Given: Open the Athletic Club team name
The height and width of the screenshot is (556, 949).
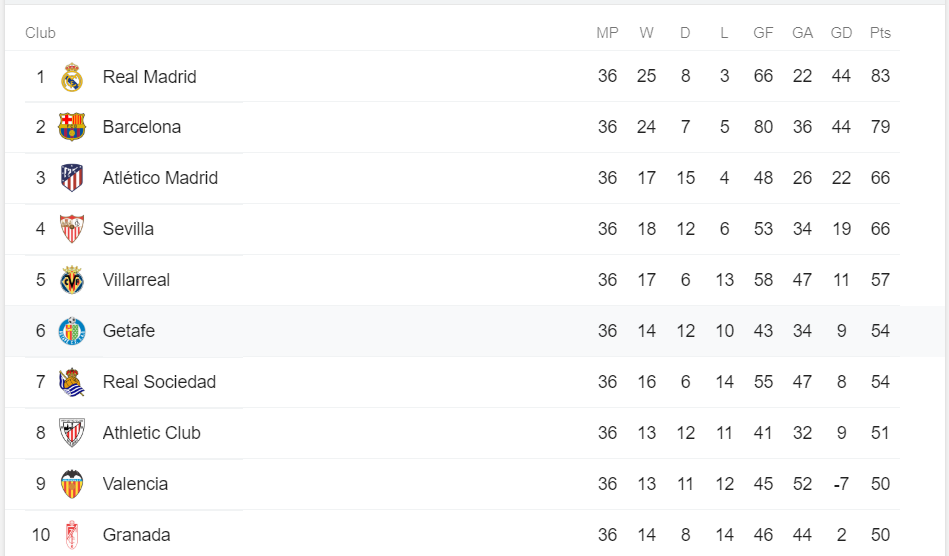Looking at the screenshot, I should tap(151, 433).
